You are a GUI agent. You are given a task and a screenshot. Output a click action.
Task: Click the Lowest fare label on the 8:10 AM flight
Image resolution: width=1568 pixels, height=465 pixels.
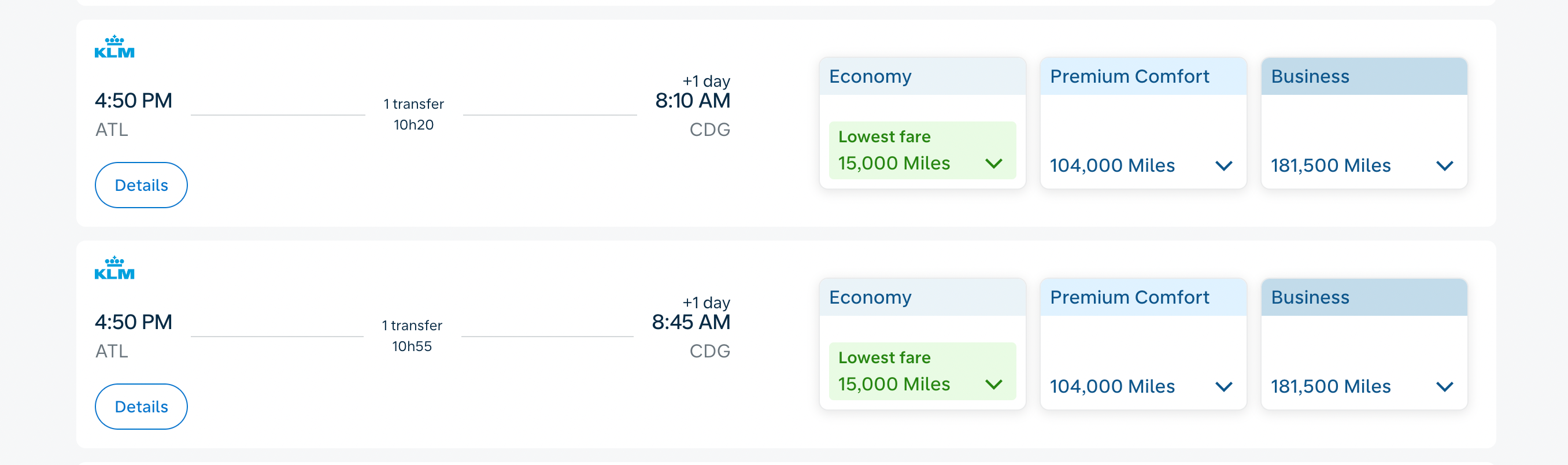coord(884,136)
